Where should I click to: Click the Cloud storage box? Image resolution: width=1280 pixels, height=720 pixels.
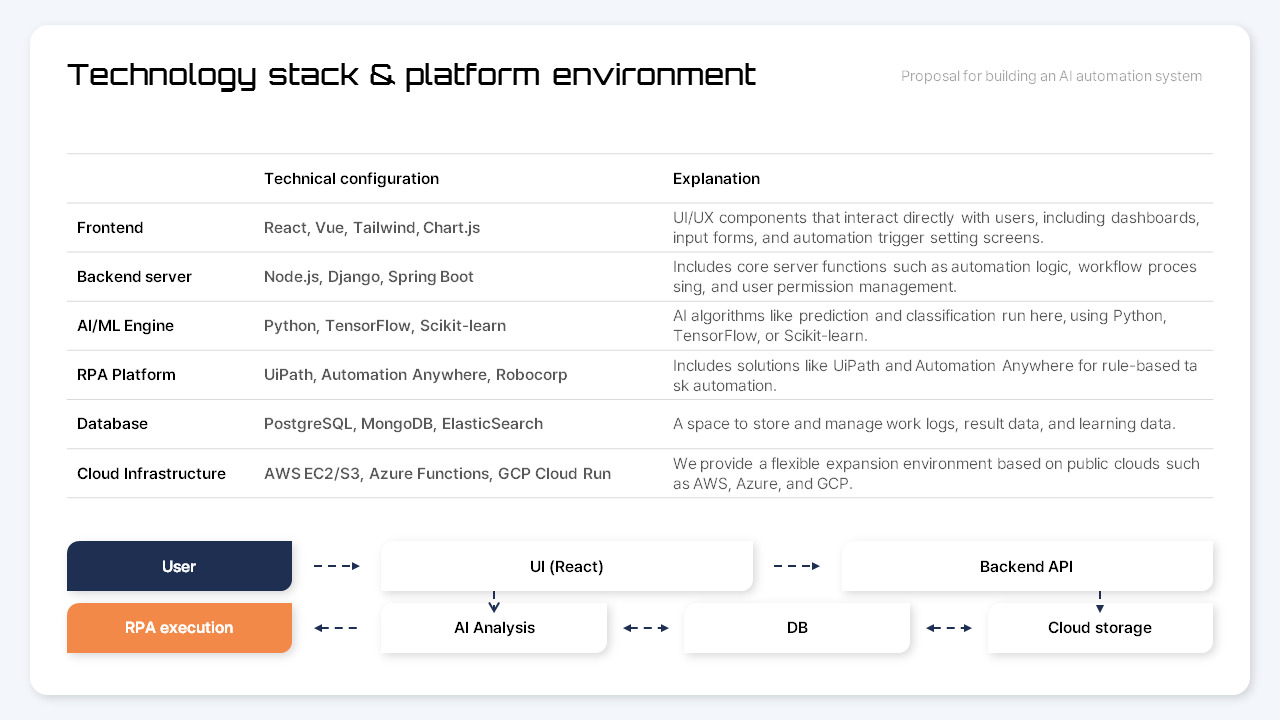1100,628
